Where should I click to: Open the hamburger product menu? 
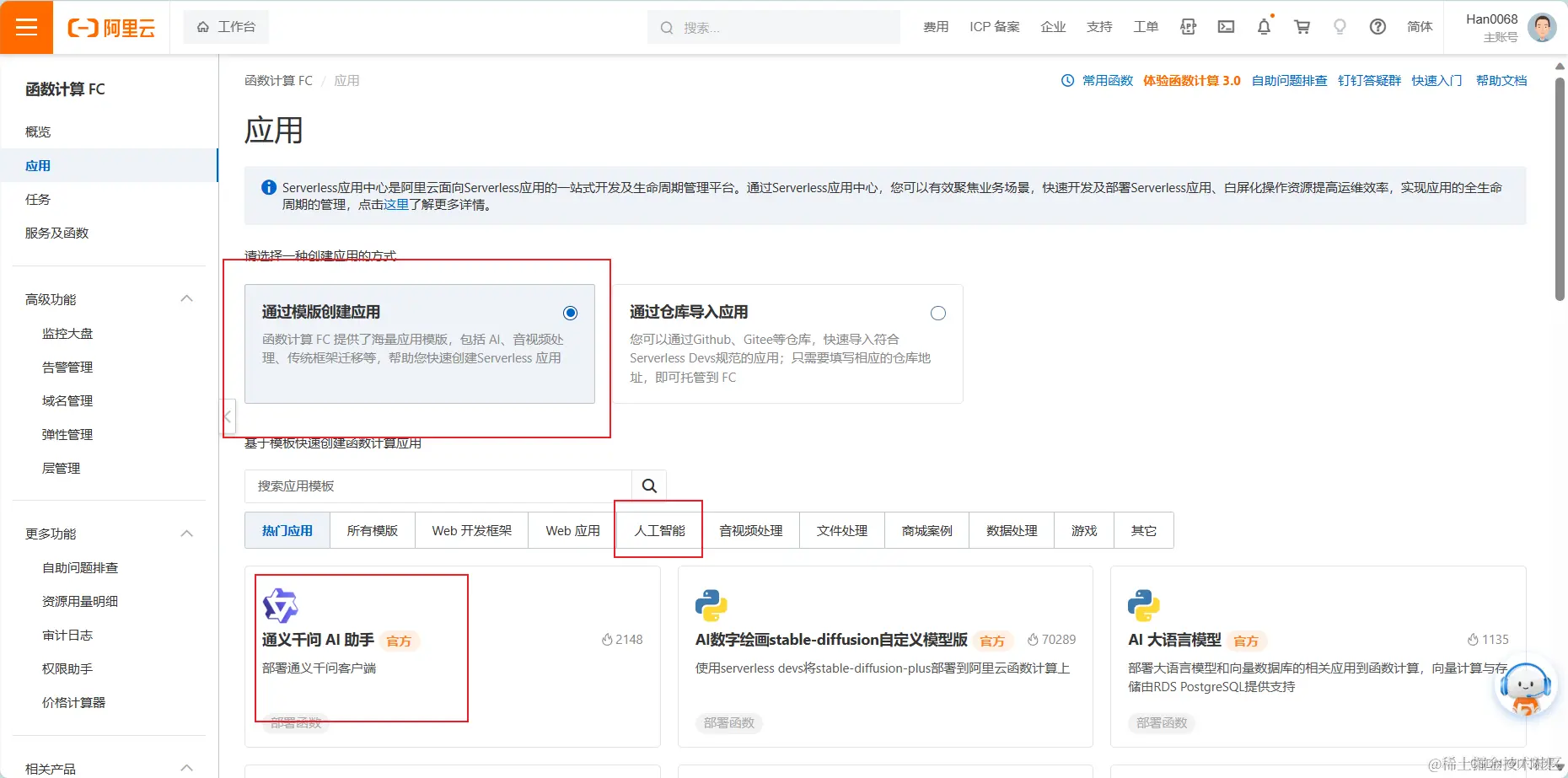tap(26, 26)
